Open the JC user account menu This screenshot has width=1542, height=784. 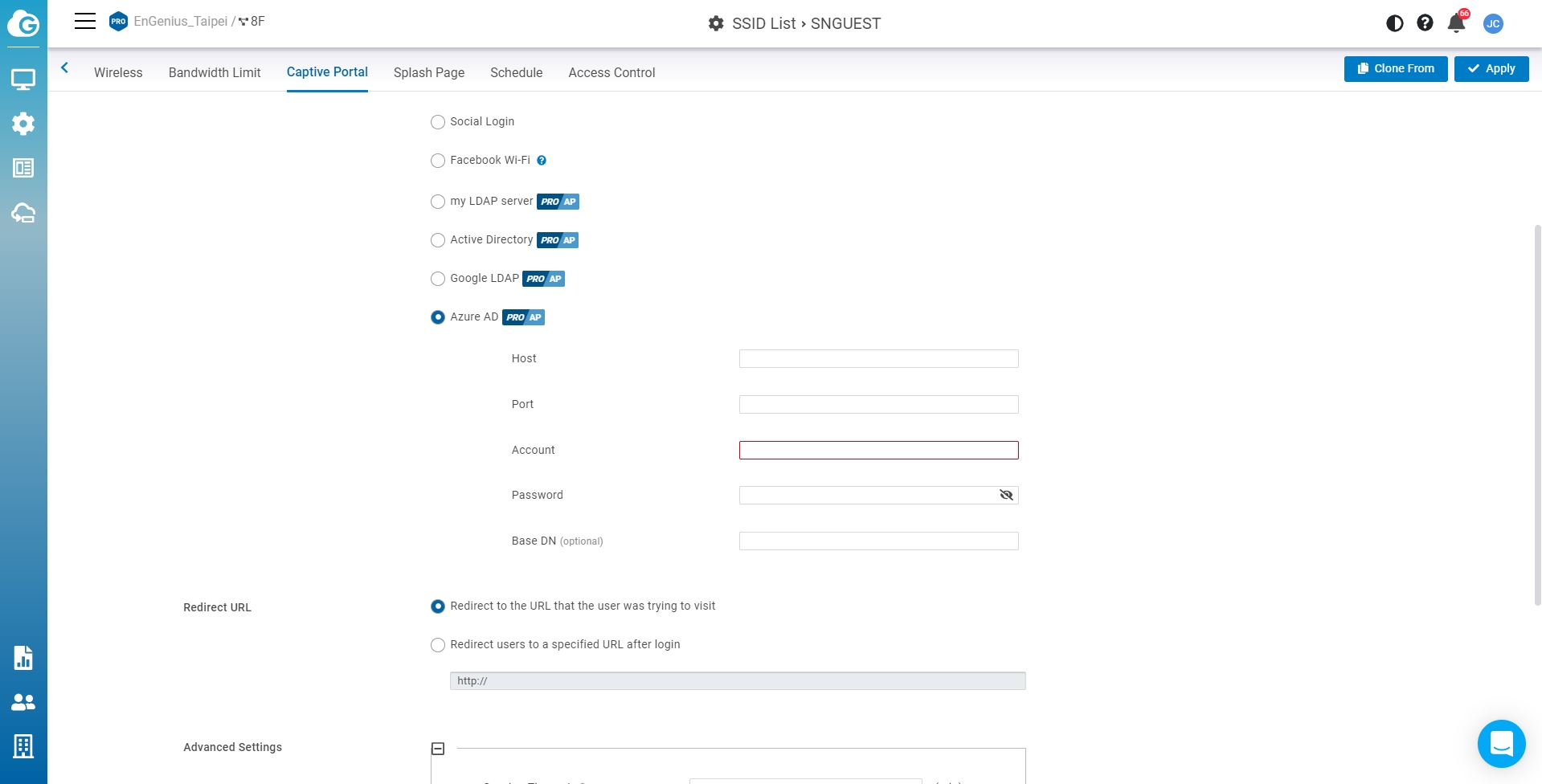(1493, 23)
